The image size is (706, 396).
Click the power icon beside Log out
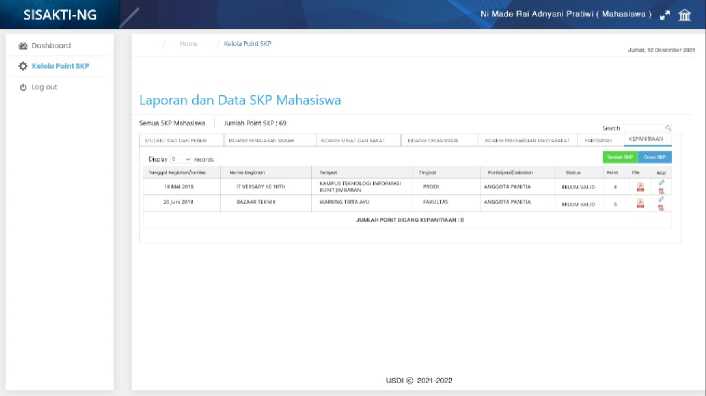coord(23,87)
